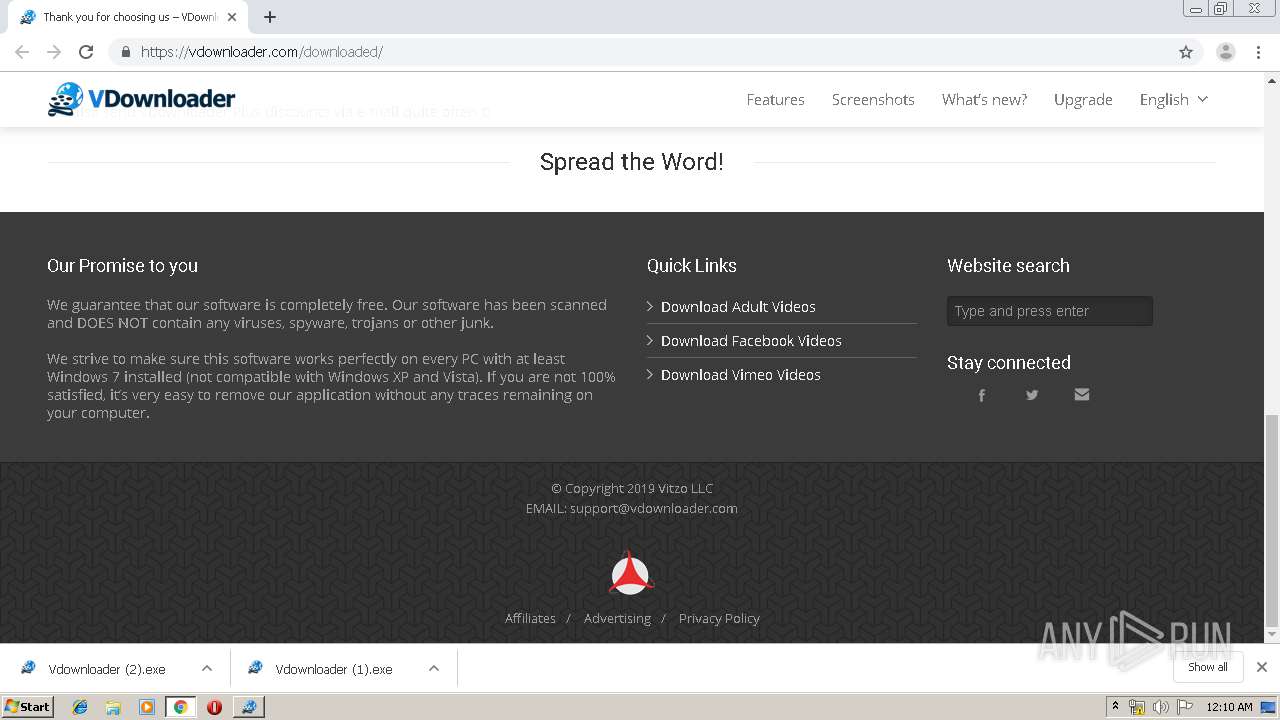1280x720 pixels.
Task: Open Chrome profile avatar menu
Action: [x=1226, y=52]
